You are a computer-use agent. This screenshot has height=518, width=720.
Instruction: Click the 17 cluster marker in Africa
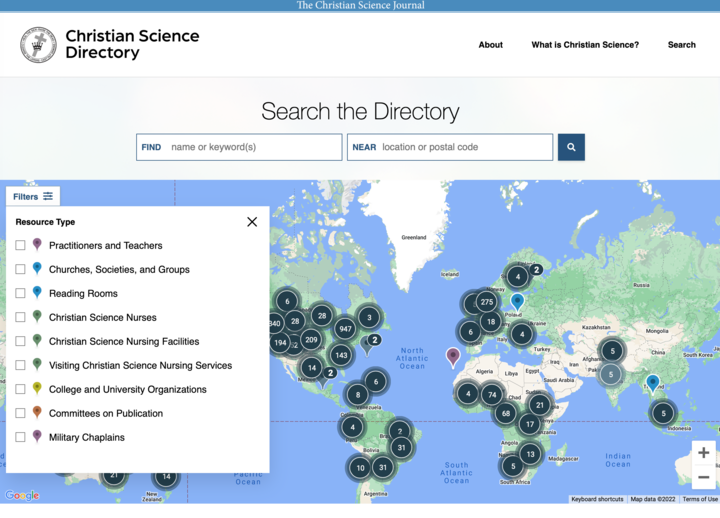530,424
